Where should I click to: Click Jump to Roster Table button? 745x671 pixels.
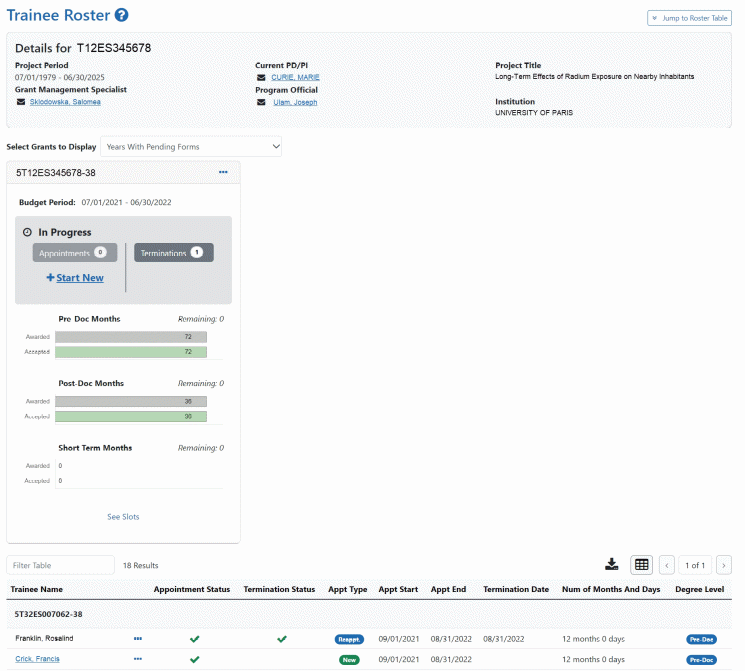[689, 18]
